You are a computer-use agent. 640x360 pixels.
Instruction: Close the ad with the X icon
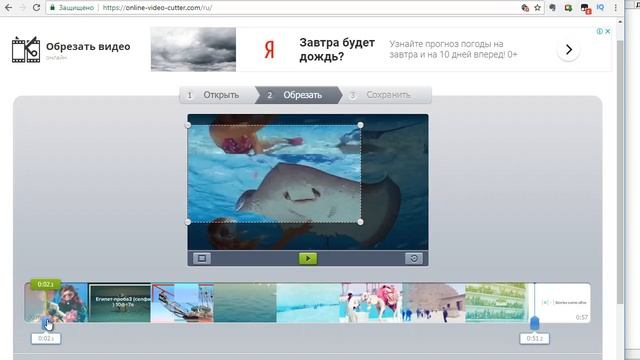[x=608, y=31]
